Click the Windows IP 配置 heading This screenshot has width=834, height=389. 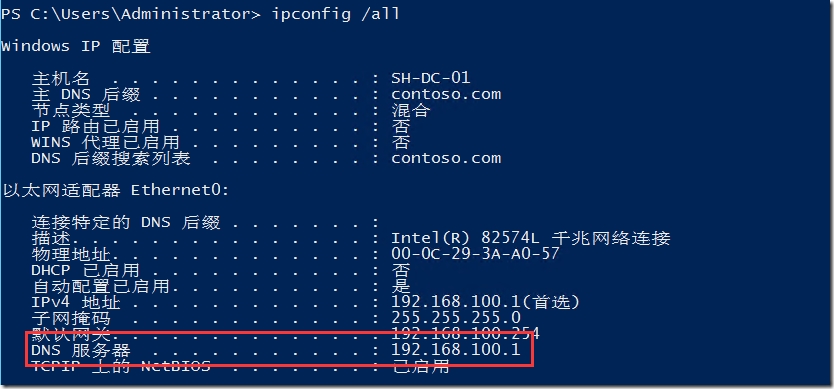tap(76, 46)
